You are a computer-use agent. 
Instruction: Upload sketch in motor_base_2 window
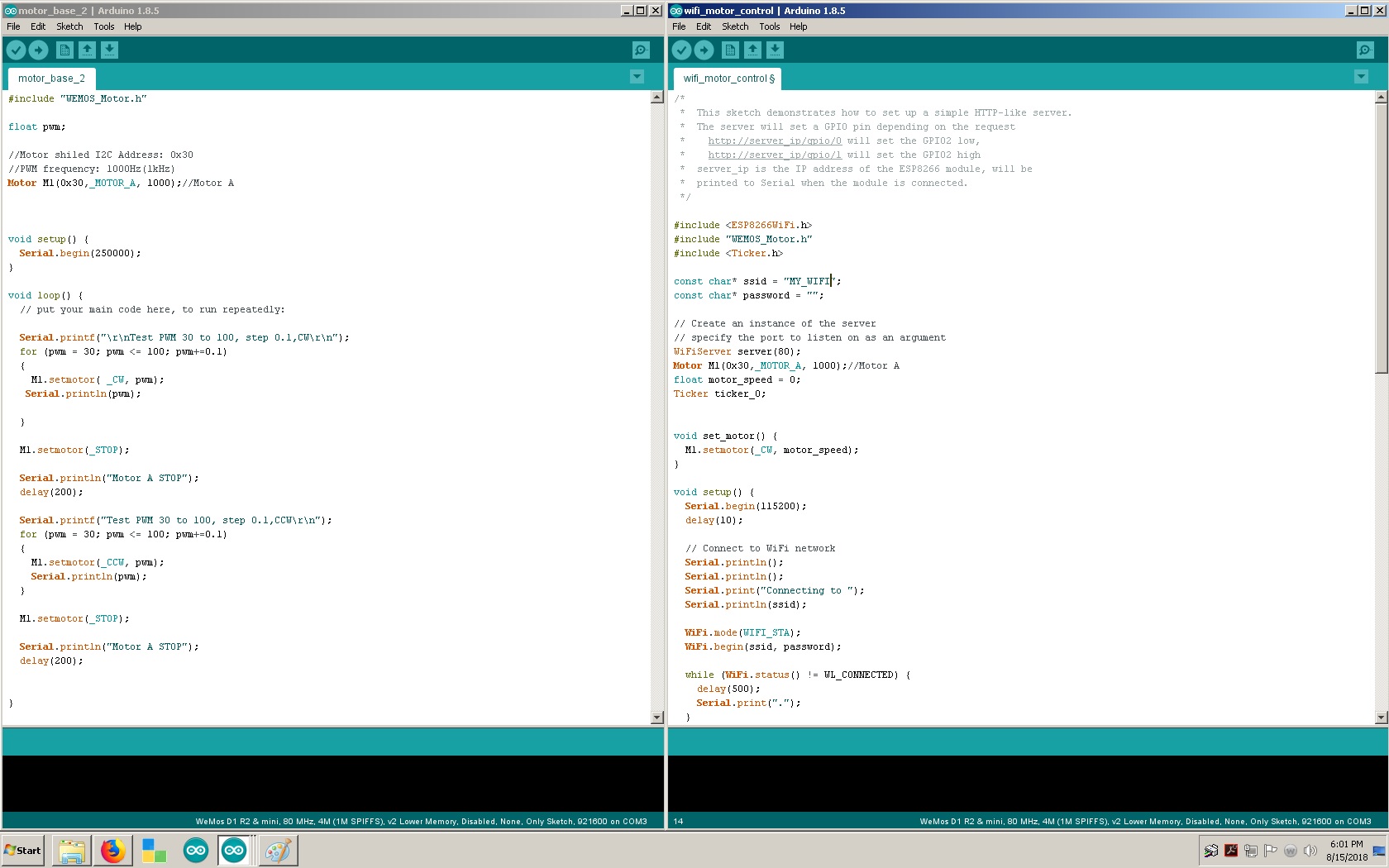[39, 50]
